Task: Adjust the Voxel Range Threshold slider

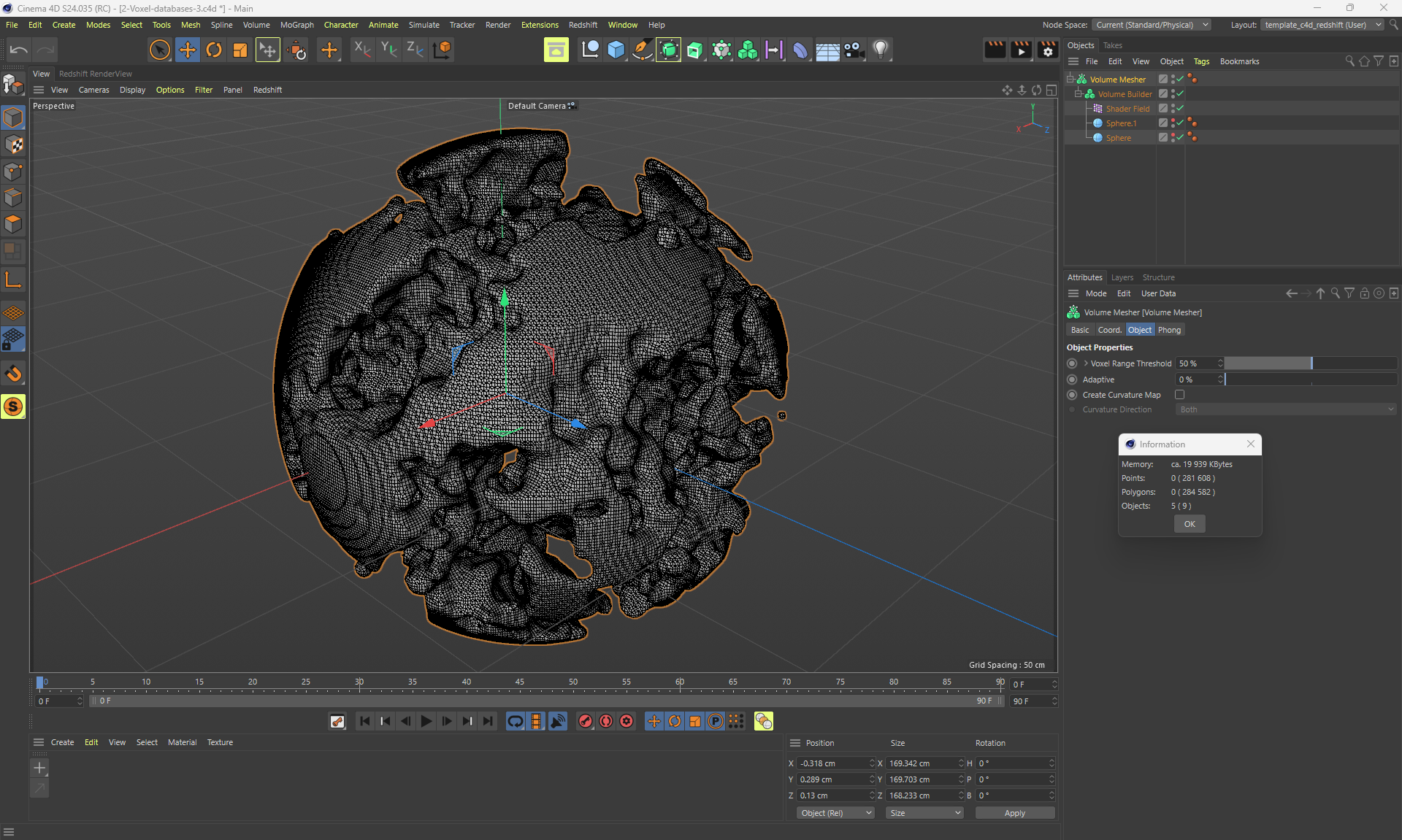Action: (1311, 363)
